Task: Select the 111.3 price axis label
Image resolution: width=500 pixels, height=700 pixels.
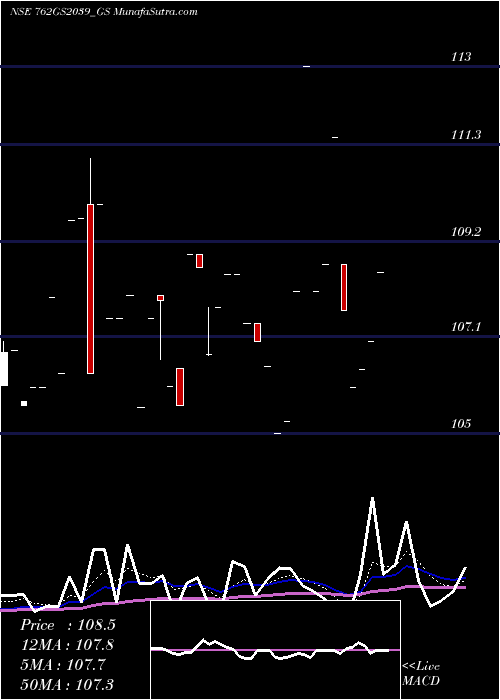Action: pos(466,134)
